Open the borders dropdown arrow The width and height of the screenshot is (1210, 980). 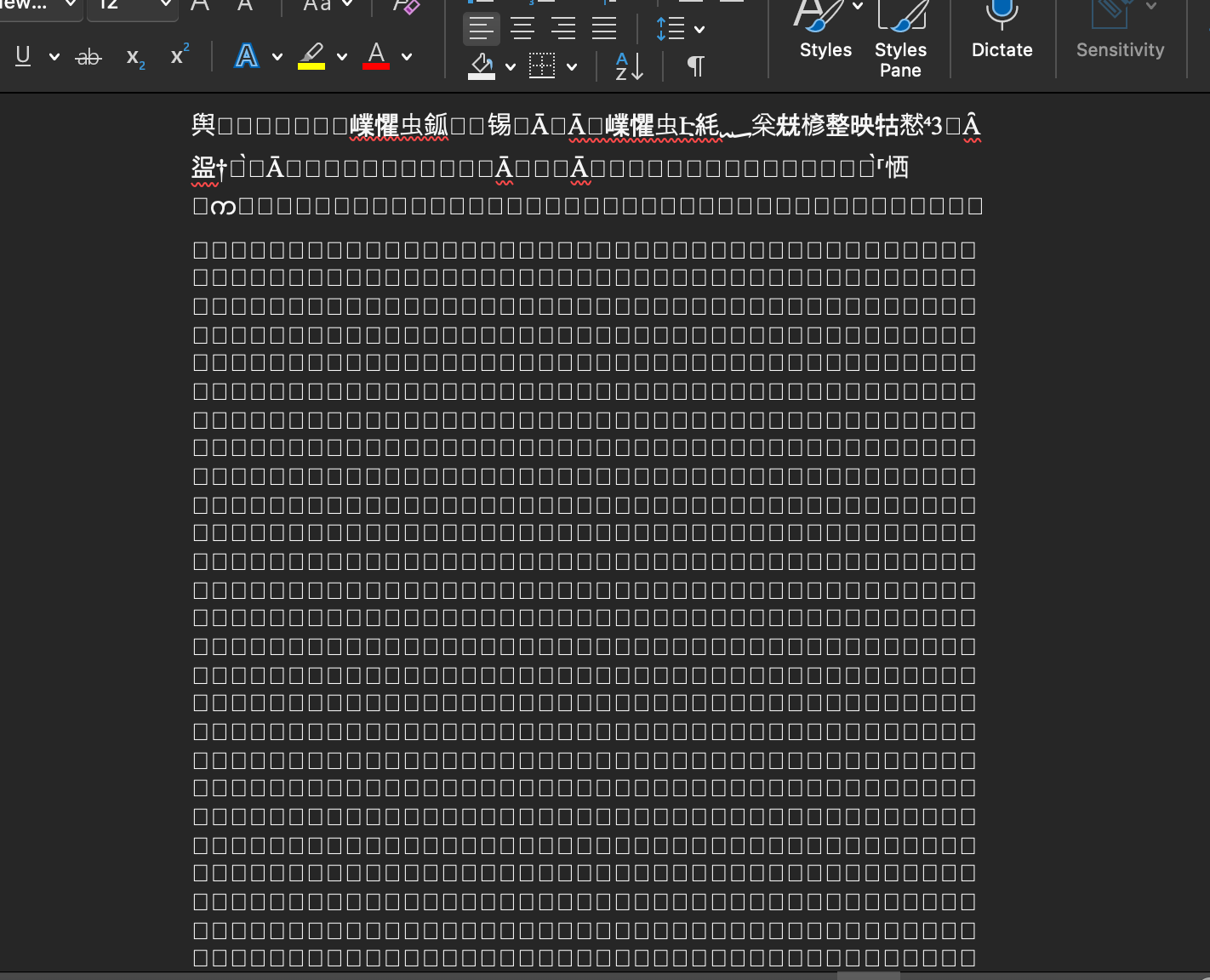pyautogui.click(x=572, y=66)
